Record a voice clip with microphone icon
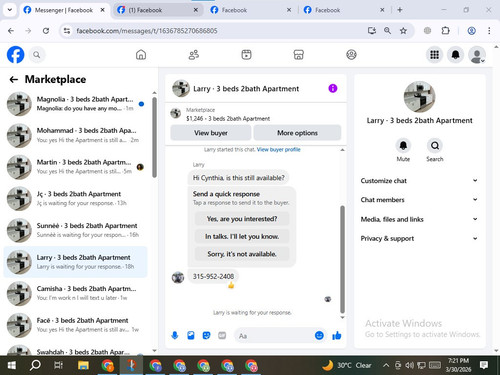The image size is (500, 375). [175, 335]
